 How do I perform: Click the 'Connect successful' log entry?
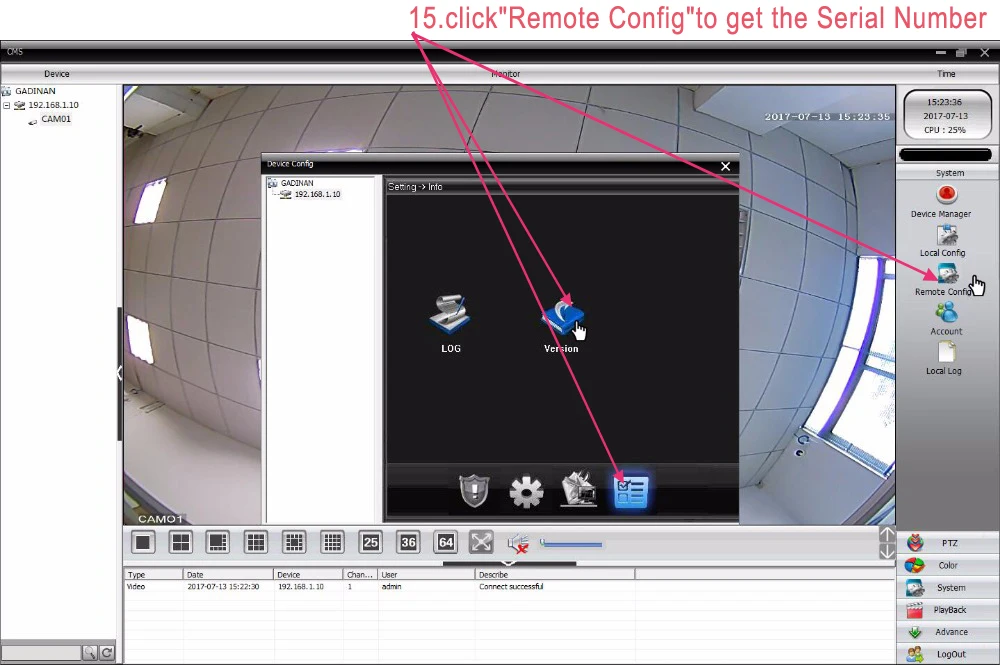(x=511, y=587)
